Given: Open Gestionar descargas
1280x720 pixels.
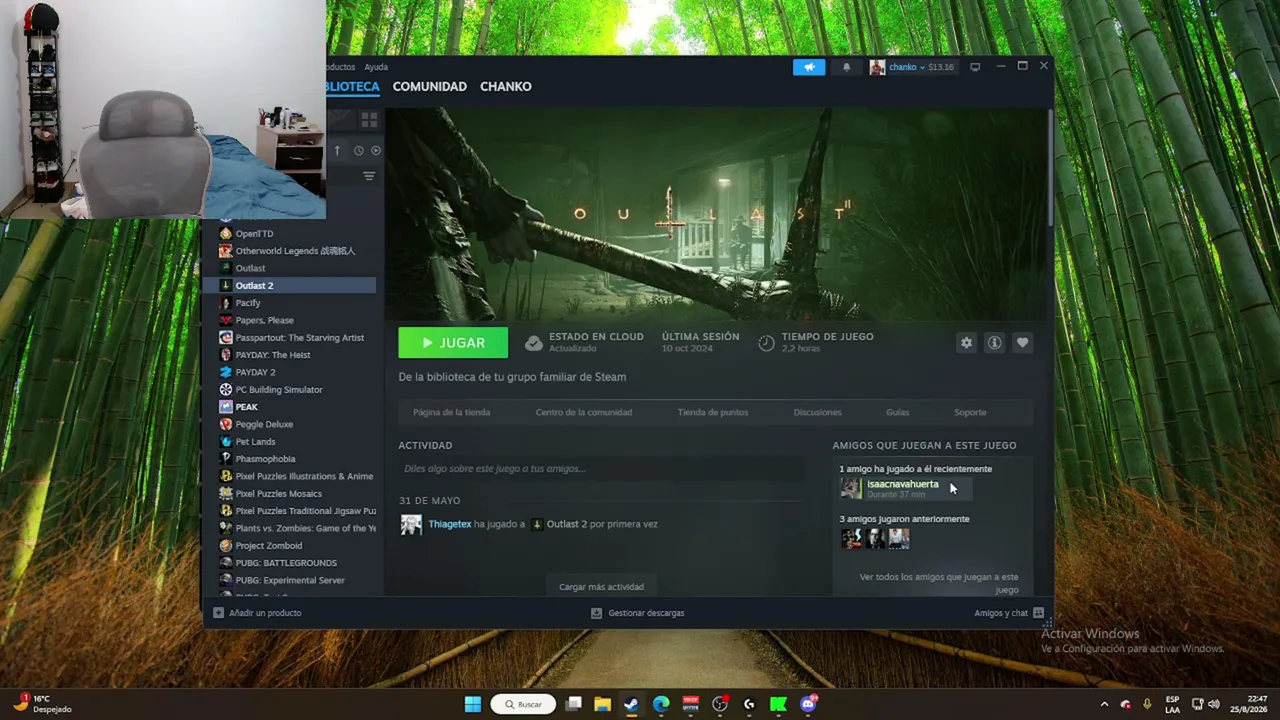Looking at the screenshot, I should 638,613.
